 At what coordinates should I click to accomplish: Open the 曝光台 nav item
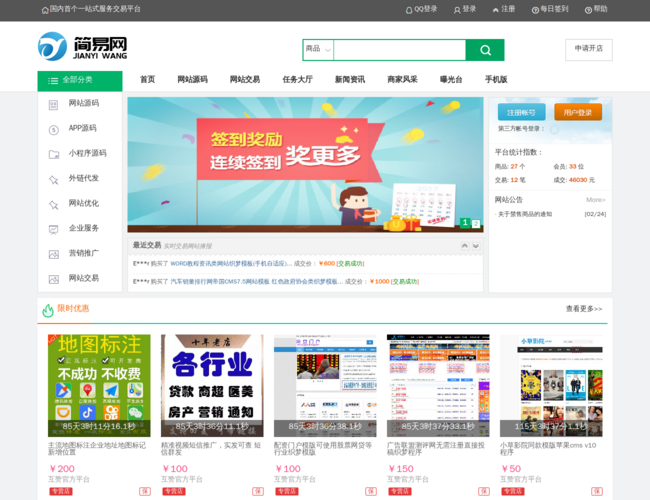tap(451, 79)
